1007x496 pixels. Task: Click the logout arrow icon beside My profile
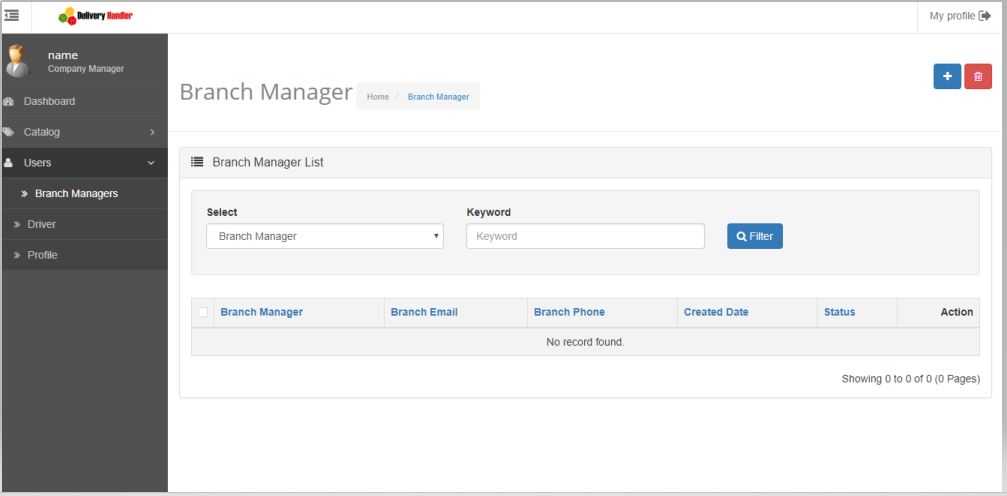click(985, 16)
